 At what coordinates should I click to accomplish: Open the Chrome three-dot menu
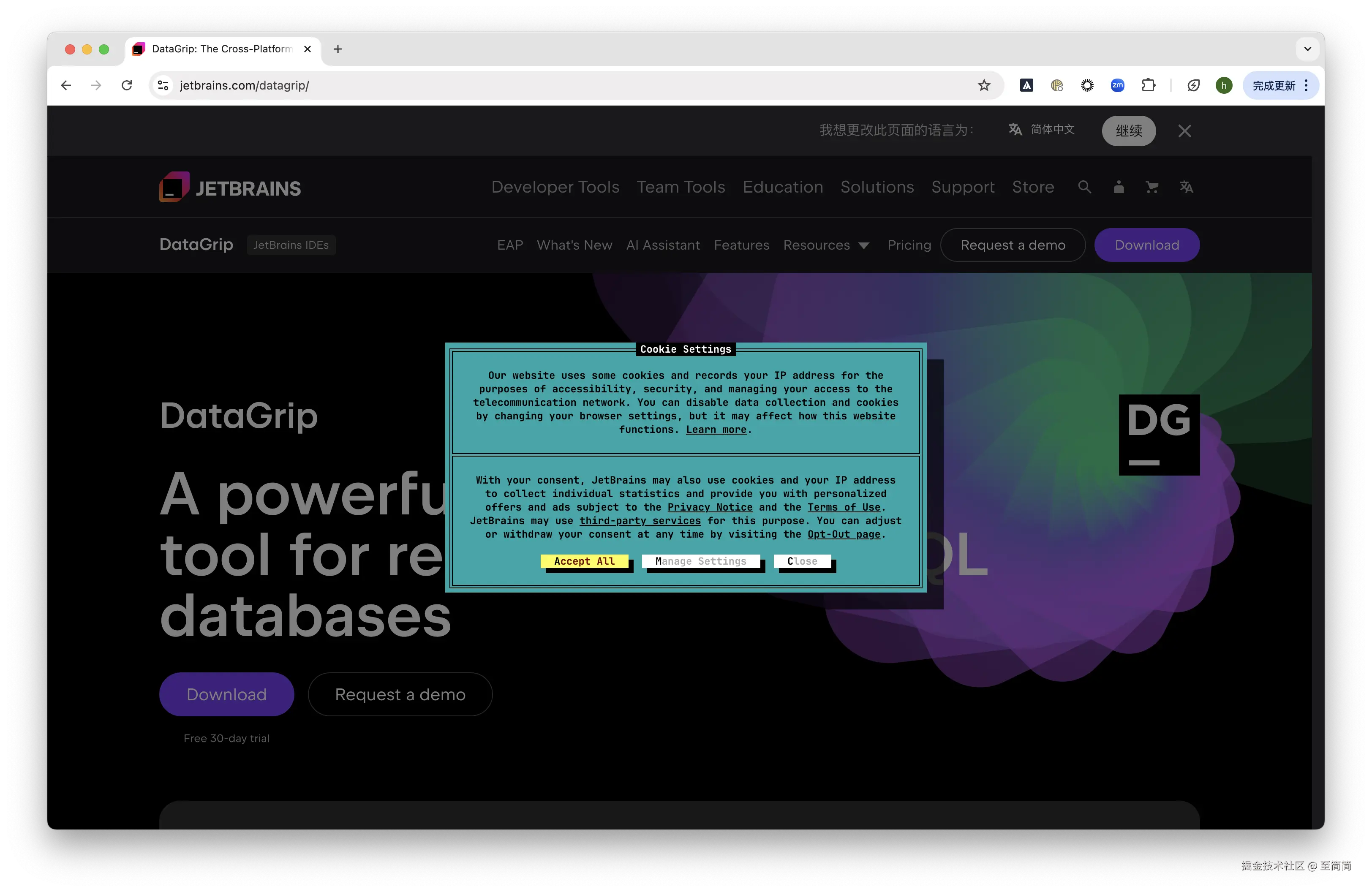click(1306, 85)
